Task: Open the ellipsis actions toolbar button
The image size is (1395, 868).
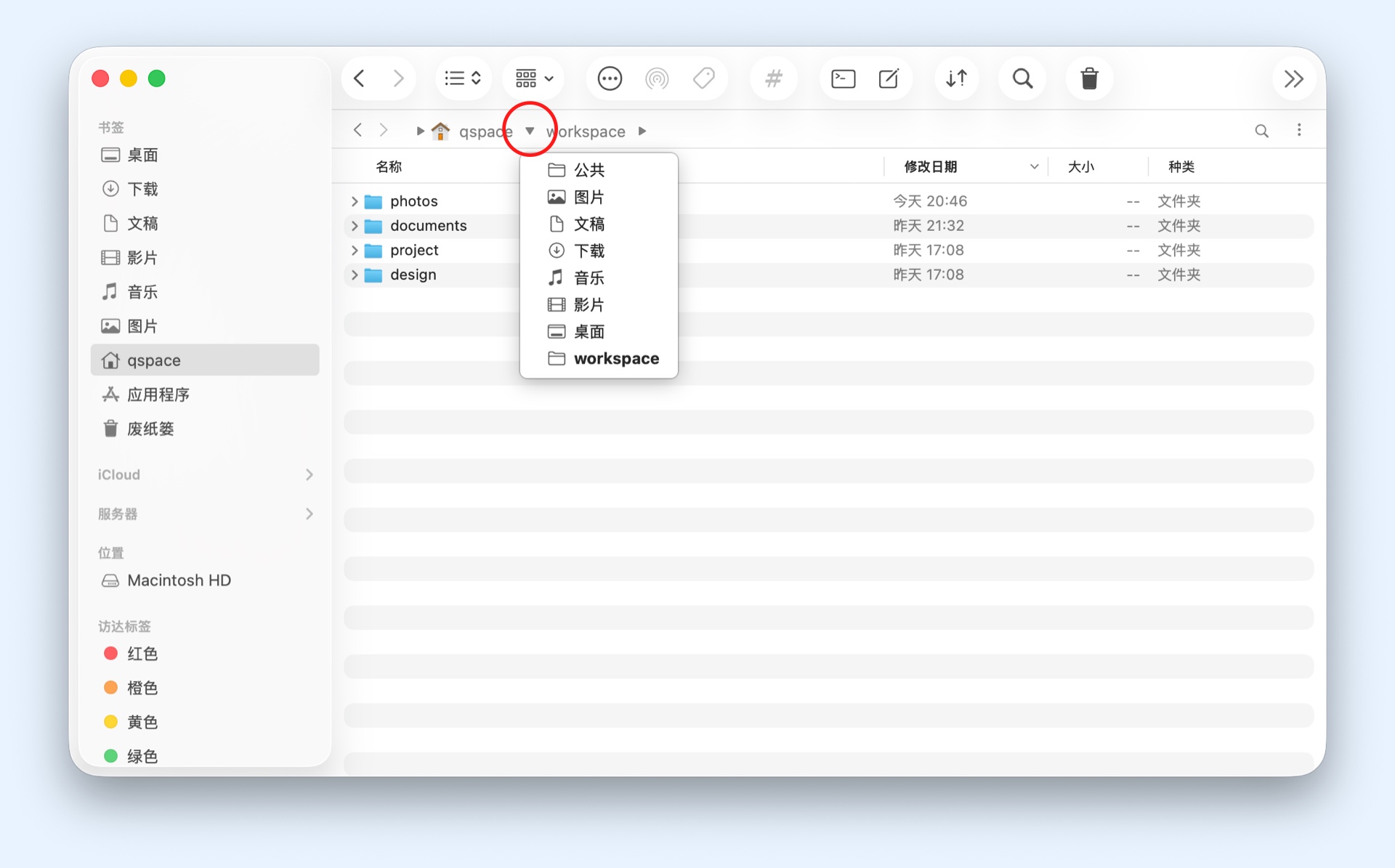Action: tap(610, 78)
